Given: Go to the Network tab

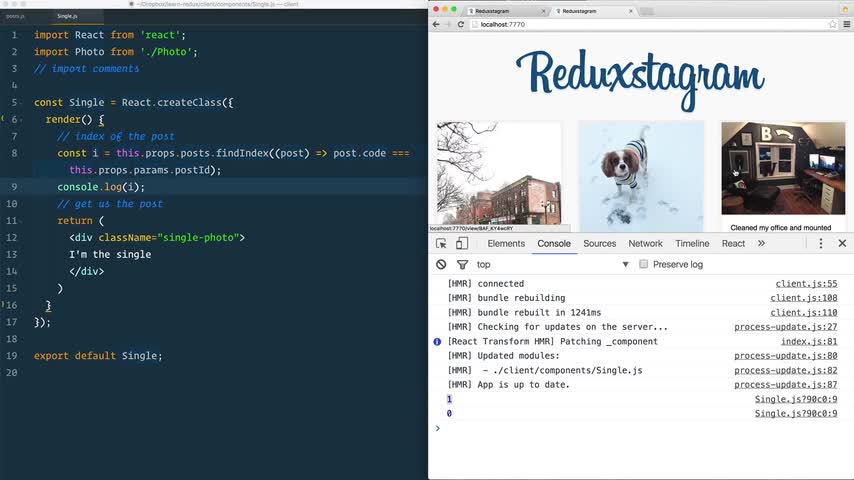Looking at the screenshot, I should click(x=645, y=244).
